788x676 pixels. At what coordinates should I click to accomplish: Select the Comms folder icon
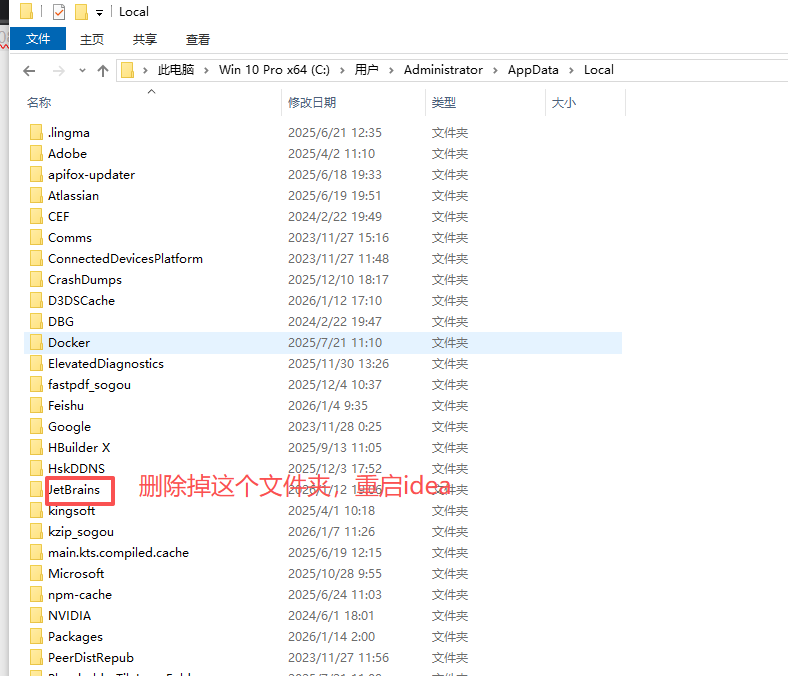36,238
